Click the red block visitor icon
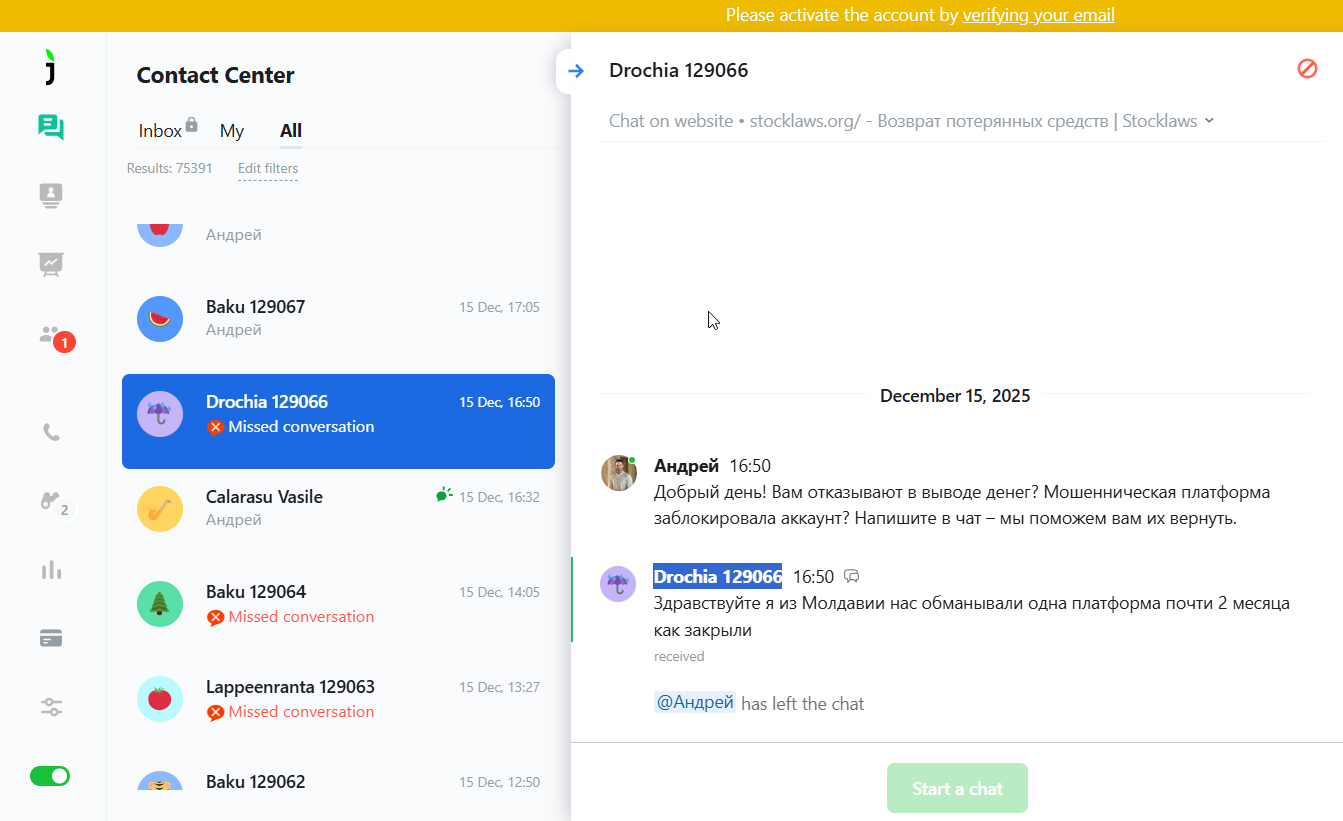1343x821 pixels. click(1307, 68)
